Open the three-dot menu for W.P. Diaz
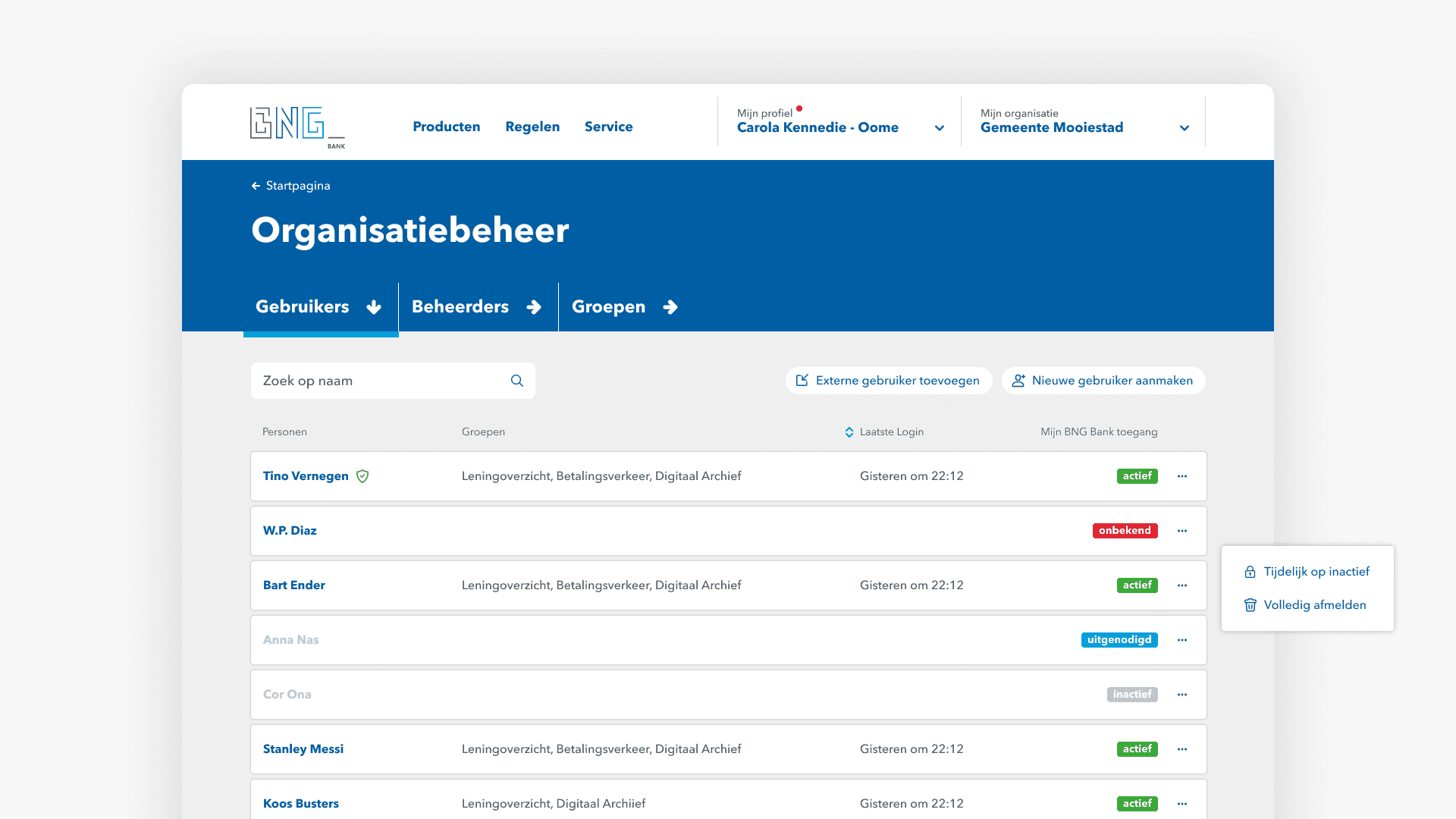 pyautogui.click(x=1182, y=531)
